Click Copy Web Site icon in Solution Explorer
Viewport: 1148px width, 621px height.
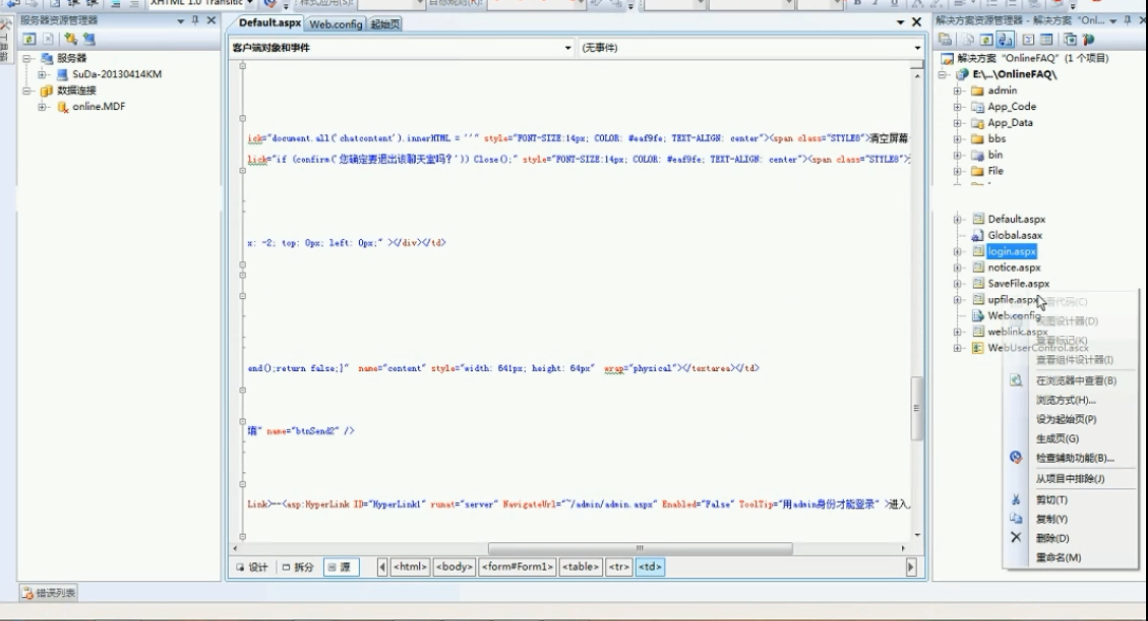[x=1070, y=40]
